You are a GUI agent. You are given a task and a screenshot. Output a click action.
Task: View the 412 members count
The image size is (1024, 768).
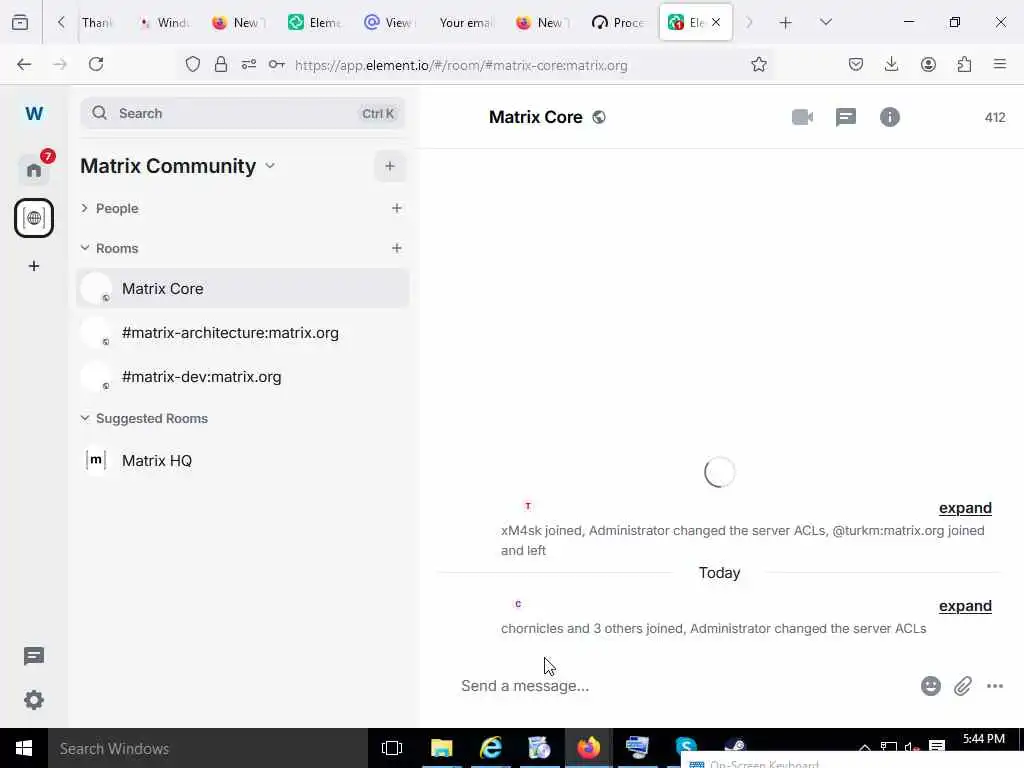click(x=995, y=118)
